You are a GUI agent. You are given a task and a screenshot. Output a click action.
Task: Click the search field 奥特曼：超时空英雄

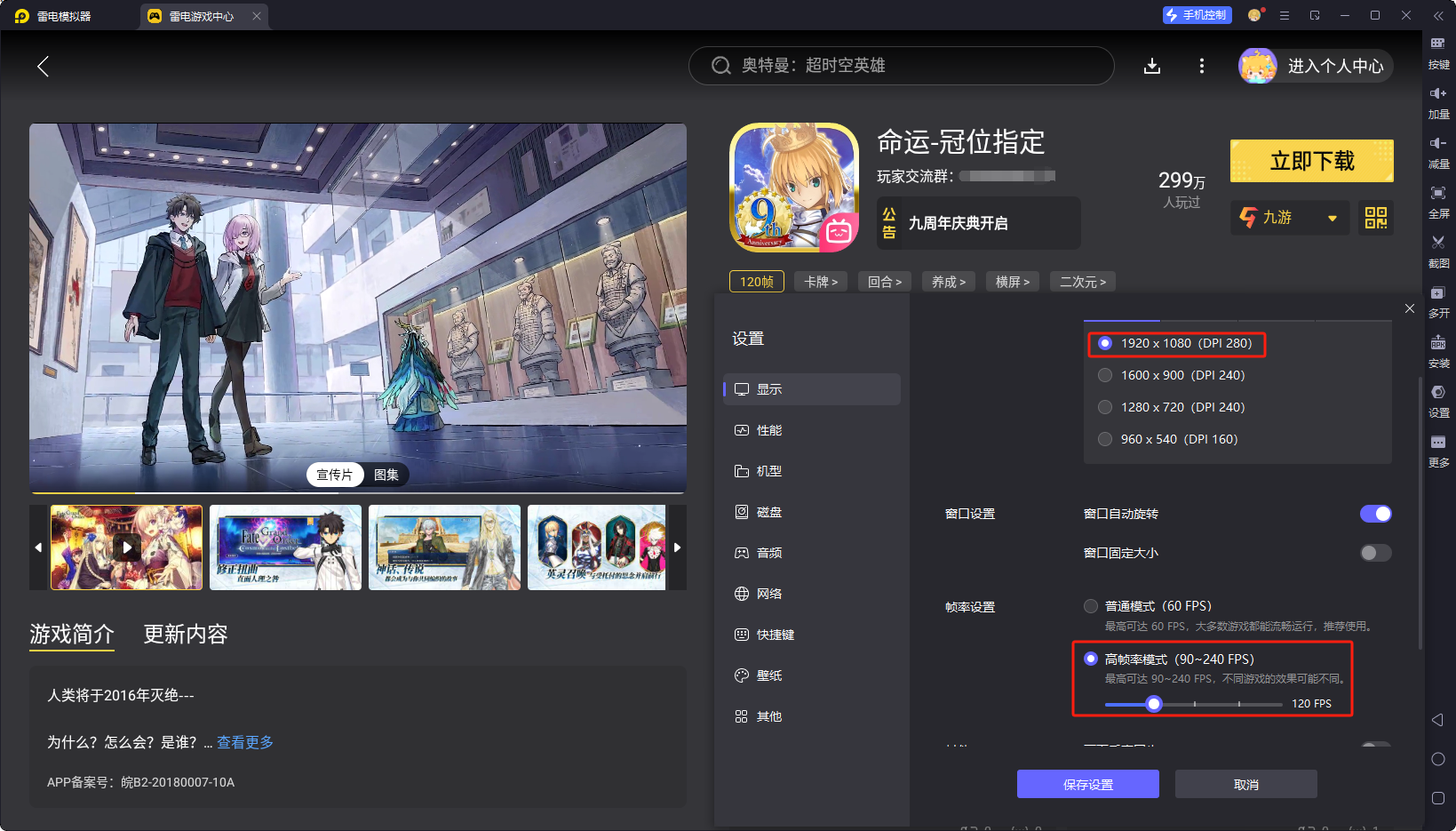[902, 66]
